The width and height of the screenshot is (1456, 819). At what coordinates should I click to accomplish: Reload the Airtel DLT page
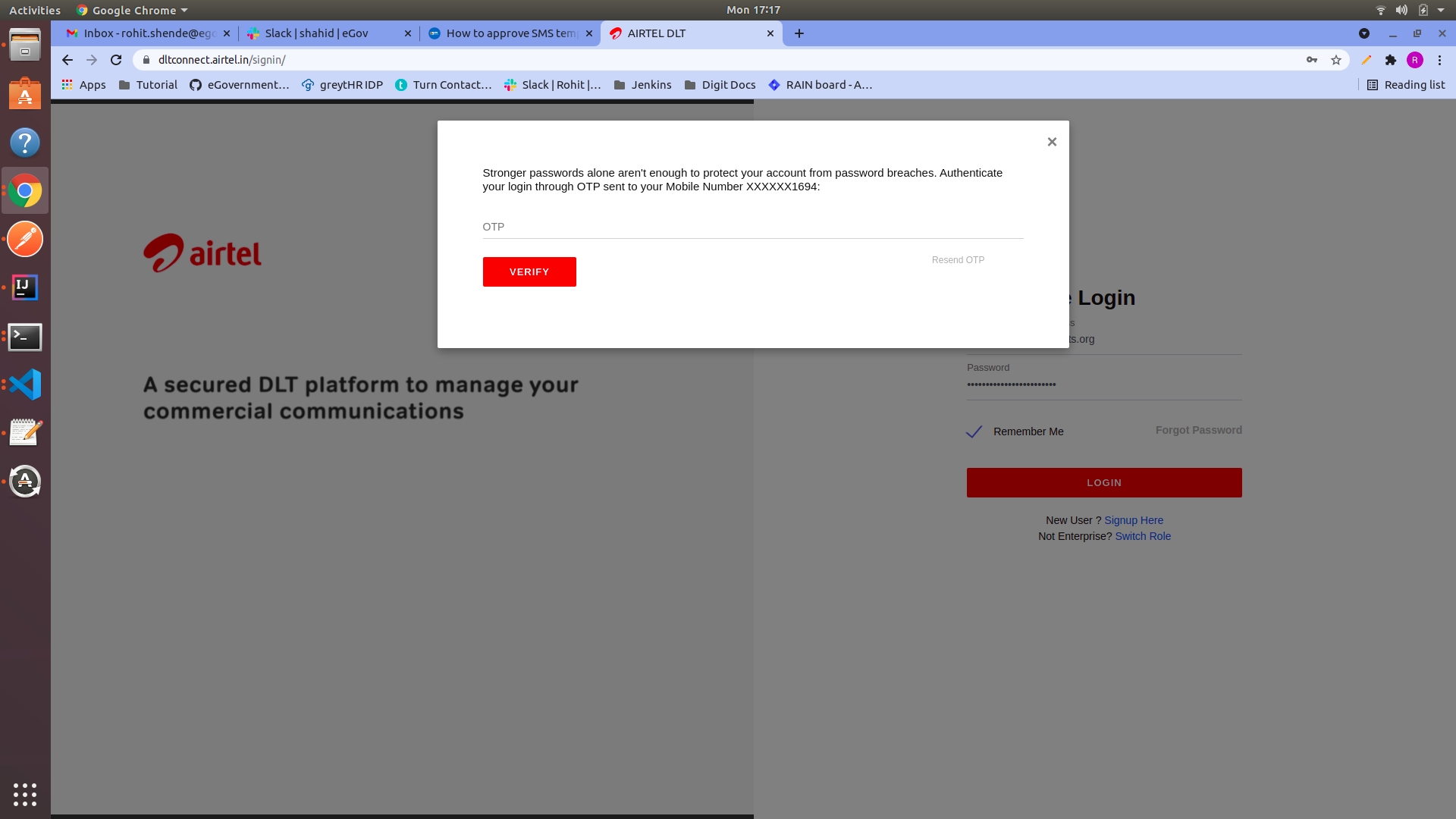point(116,60)
